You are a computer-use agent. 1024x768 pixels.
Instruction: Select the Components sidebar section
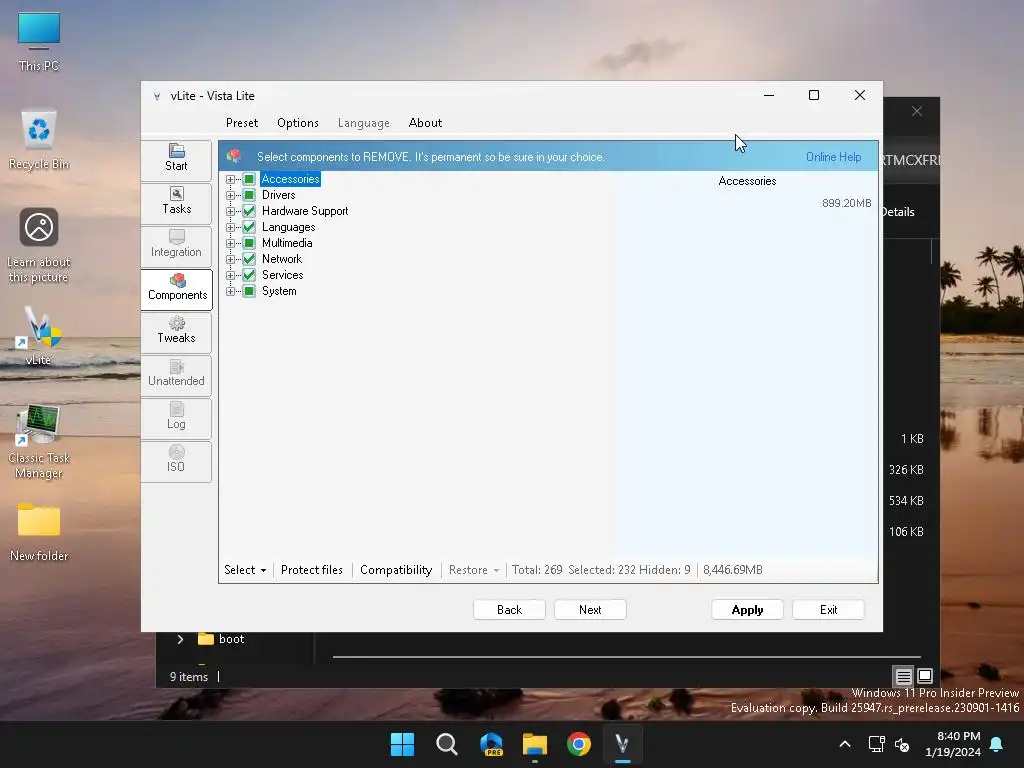click(177, 288)
